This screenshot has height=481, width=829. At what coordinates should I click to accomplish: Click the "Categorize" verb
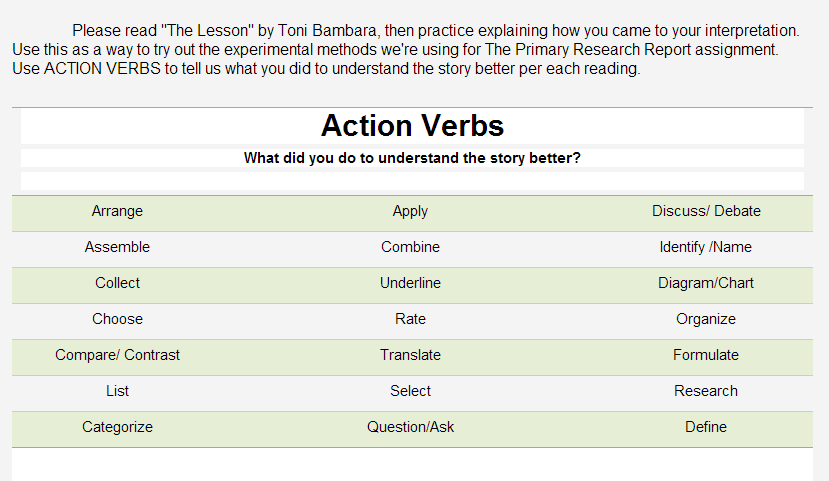[117, 427]
